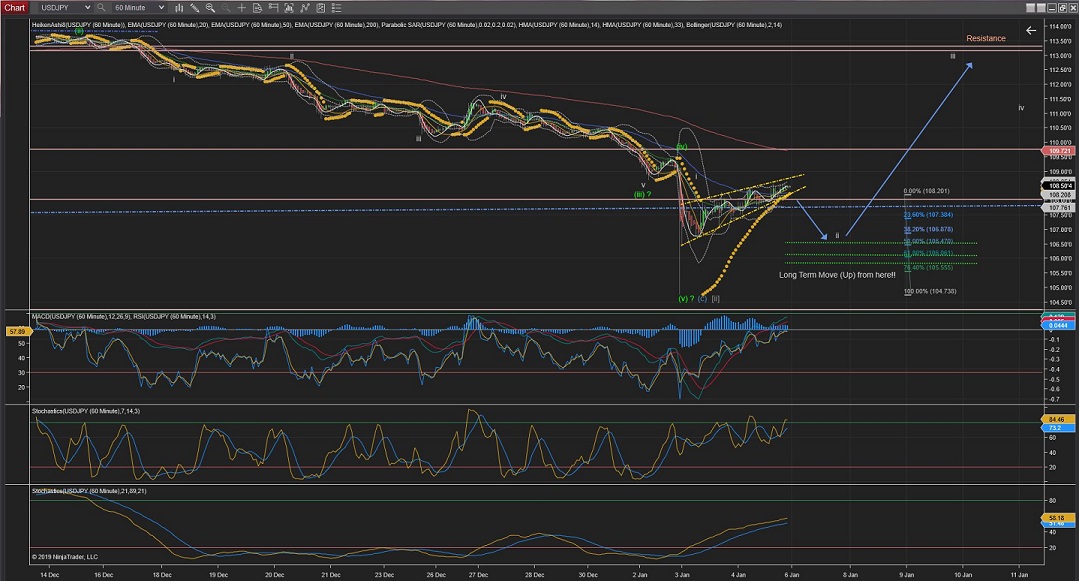Image resolution: width=1079 pixels, height=581 pixels.
Task: Open chart Properties list icon
Action: [336, 8]
